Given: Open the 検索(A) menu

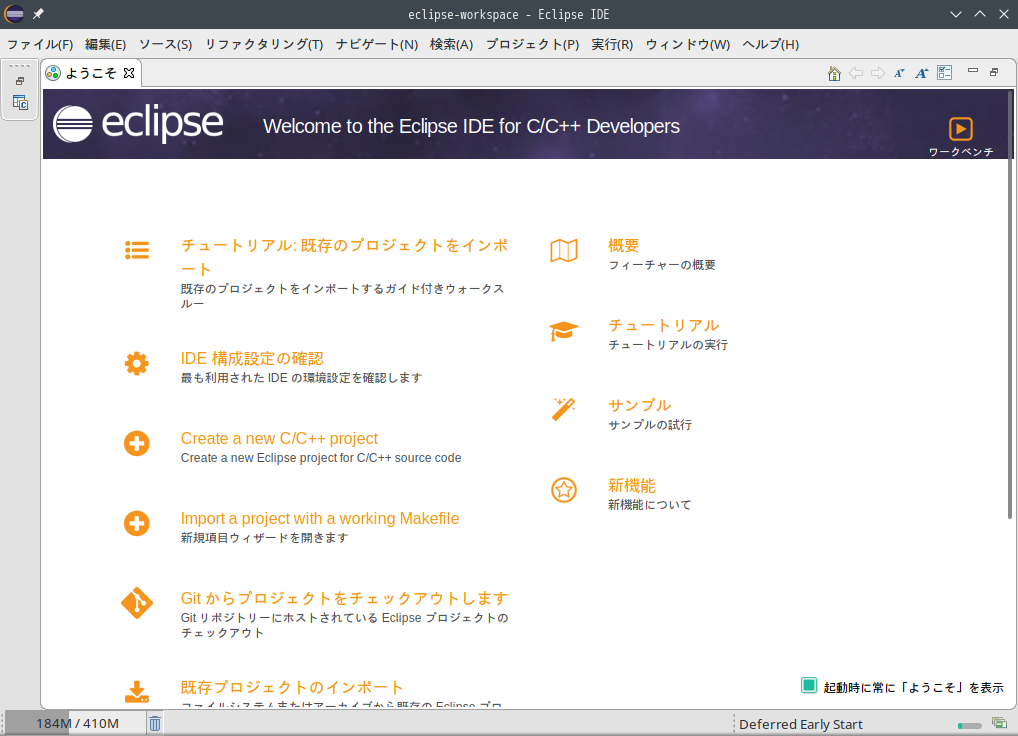Looking at the screenshot, I should [x=451, y=44].
